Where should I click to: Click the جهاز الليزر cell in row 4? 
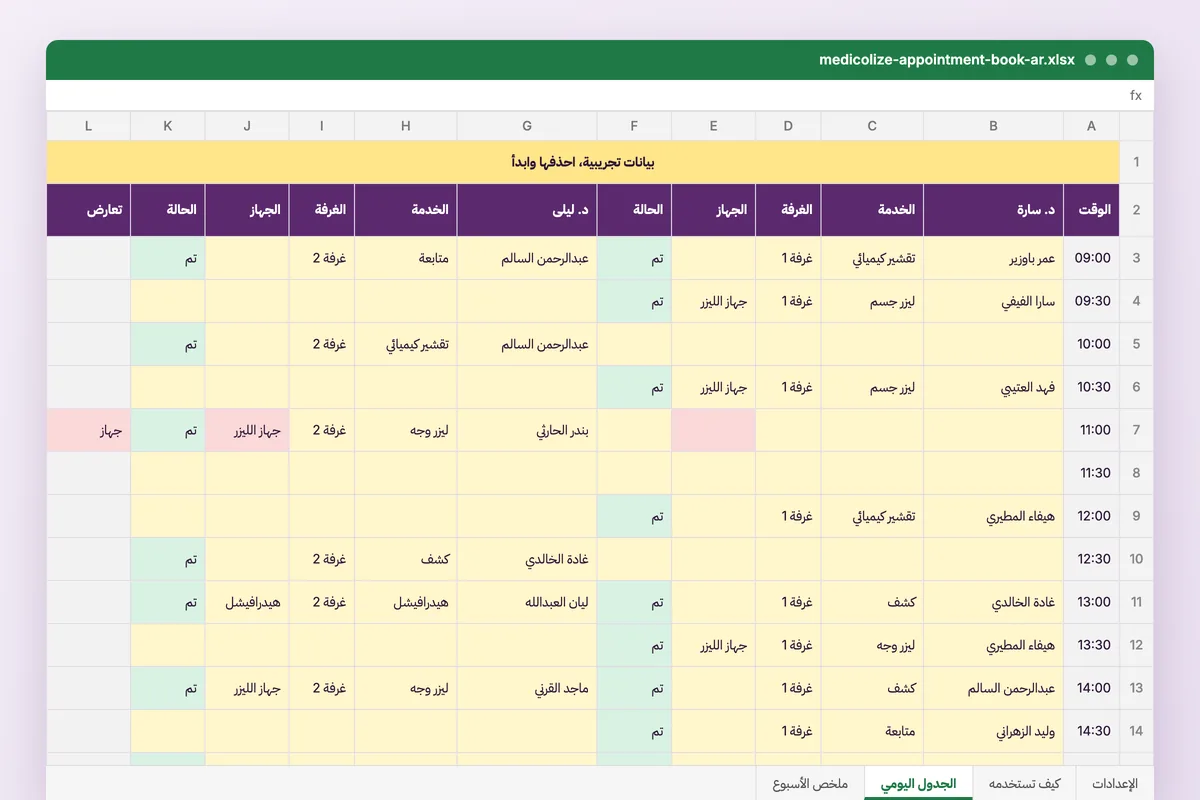coord(713,301)
